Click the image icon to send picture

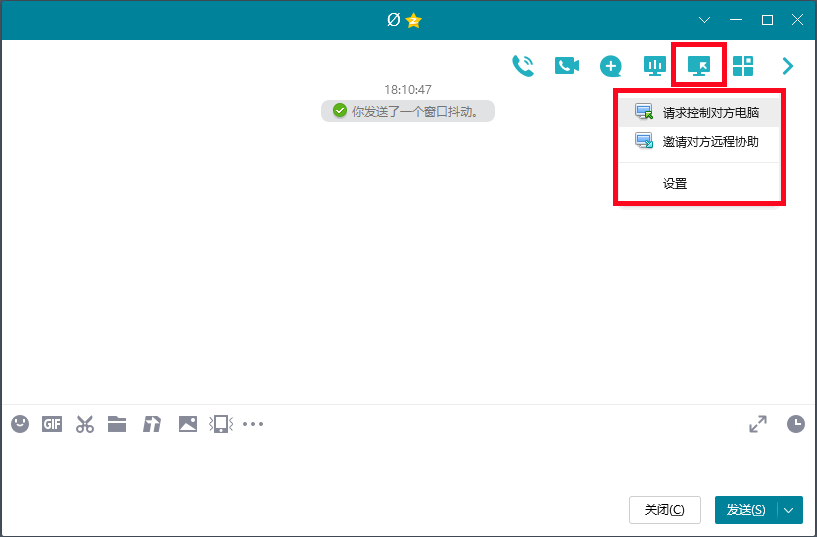click(x=188, y=424)
